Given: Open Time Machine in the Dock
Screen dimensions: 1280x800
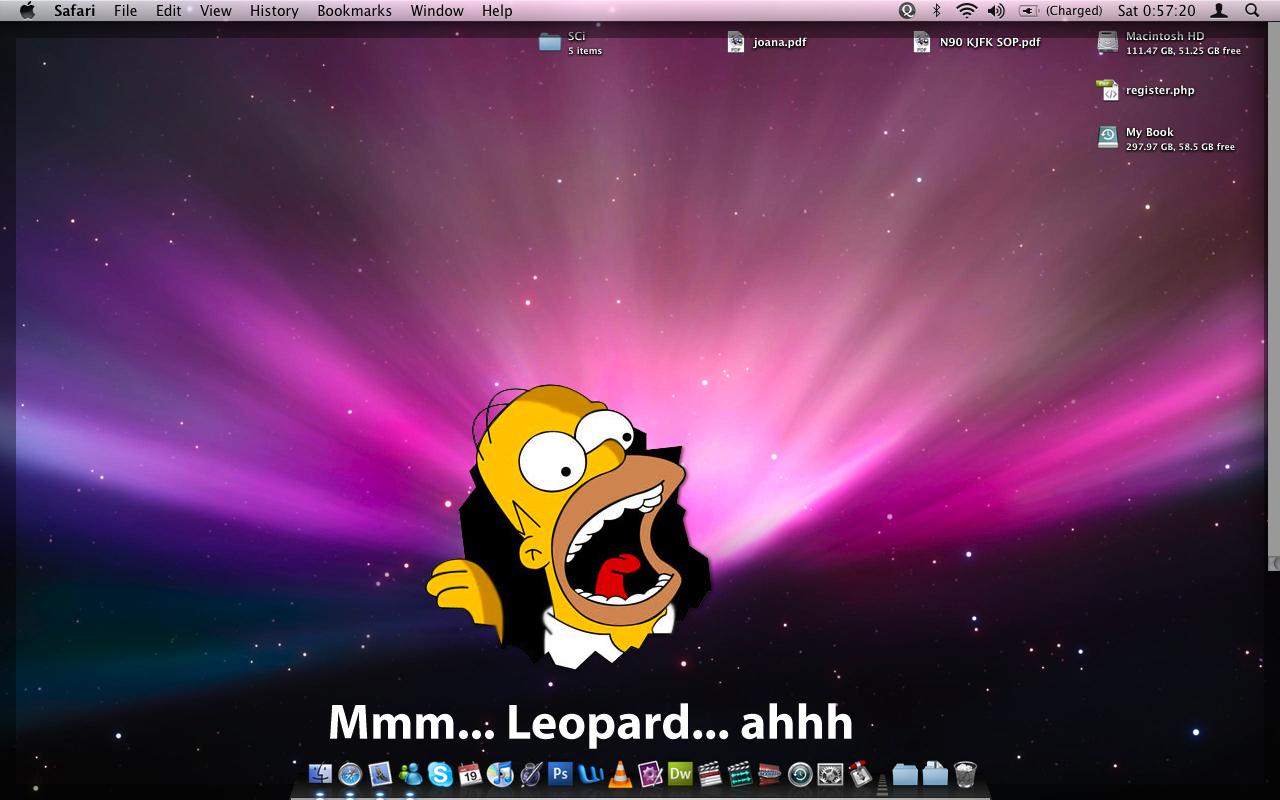Looking at the screenshot, I should coord(800,774).
